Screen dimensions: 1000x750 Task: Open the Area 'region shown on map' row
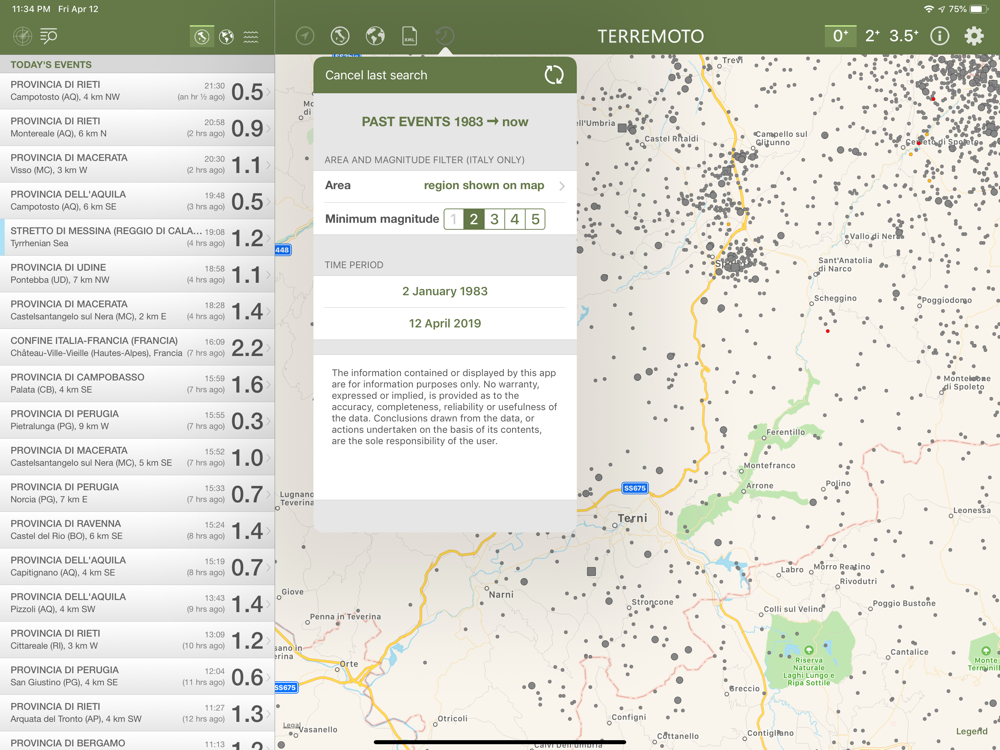tap(445, 186)
